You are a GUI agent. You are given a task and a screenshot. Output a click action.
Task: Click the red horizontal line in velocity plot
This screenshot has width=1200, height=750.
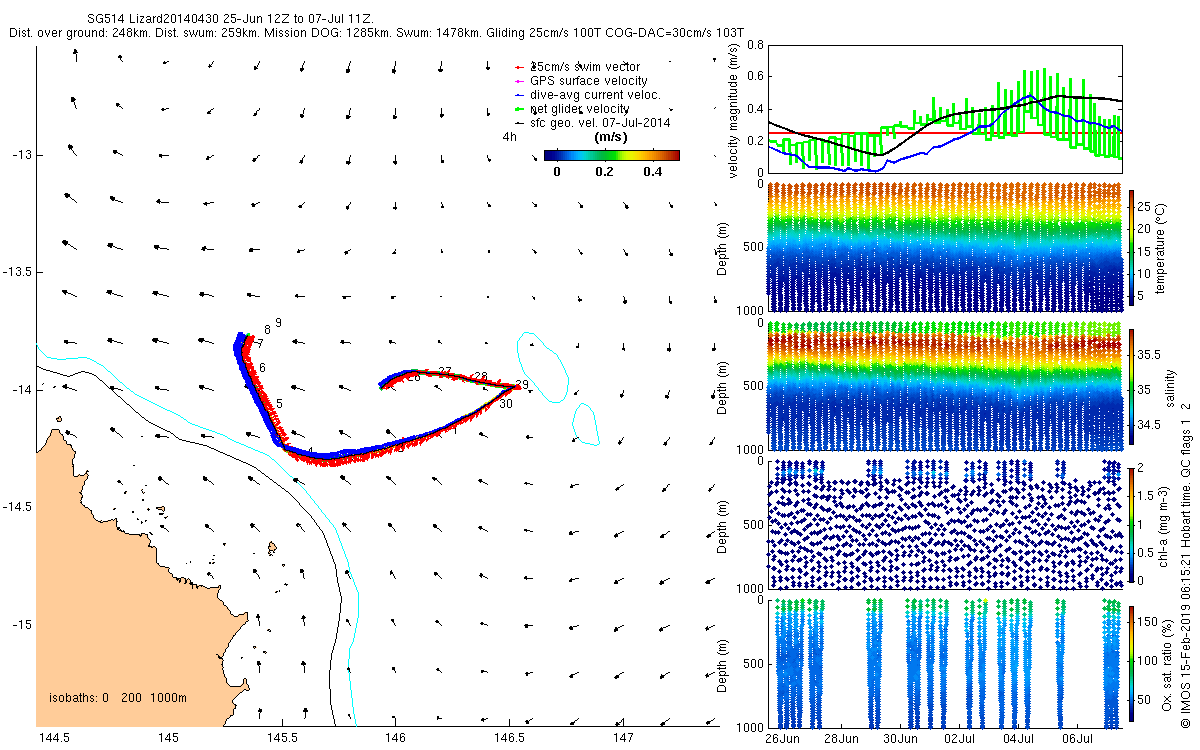click(x=944, y=133)
